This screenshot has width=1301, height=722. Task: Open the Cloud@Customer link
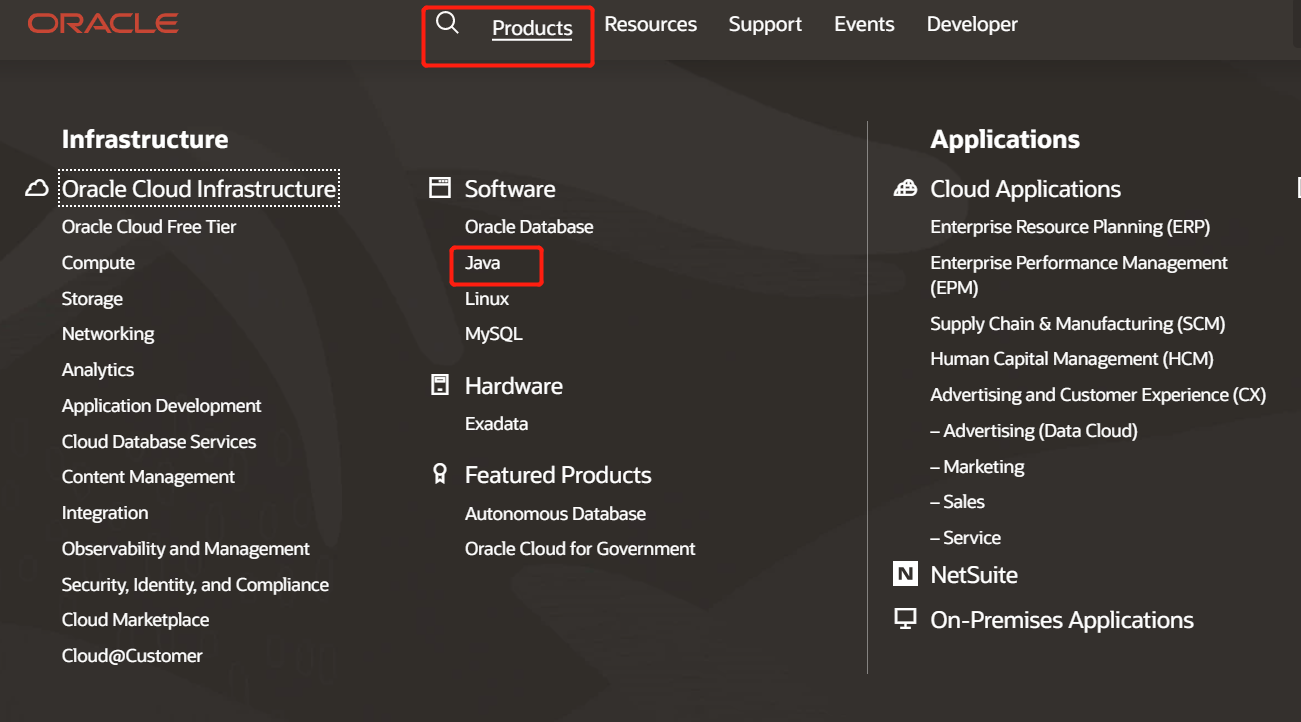[132, 656]
